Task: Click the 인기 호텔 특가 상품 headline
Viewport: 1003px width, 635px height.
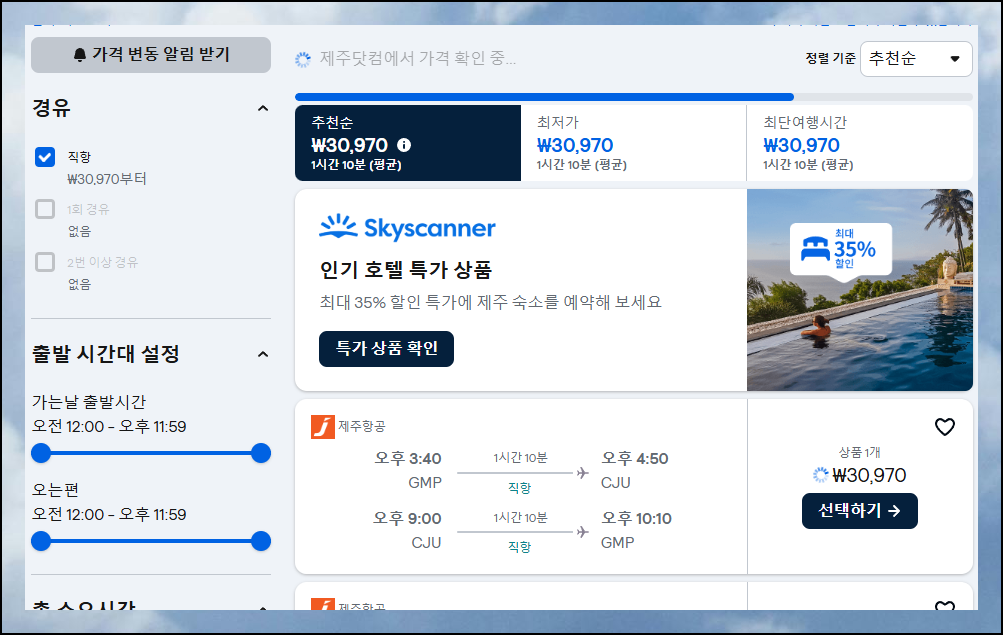Action: tap(406, 270)
